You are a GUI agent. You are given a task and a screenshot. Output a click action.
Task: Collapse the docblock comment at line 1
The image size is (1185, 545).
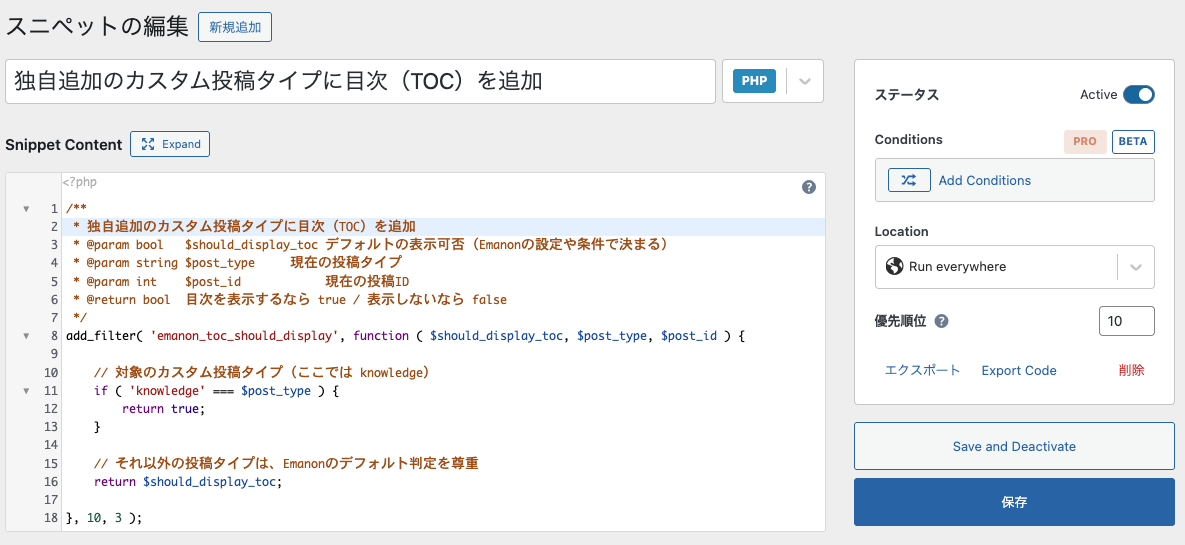26,209
